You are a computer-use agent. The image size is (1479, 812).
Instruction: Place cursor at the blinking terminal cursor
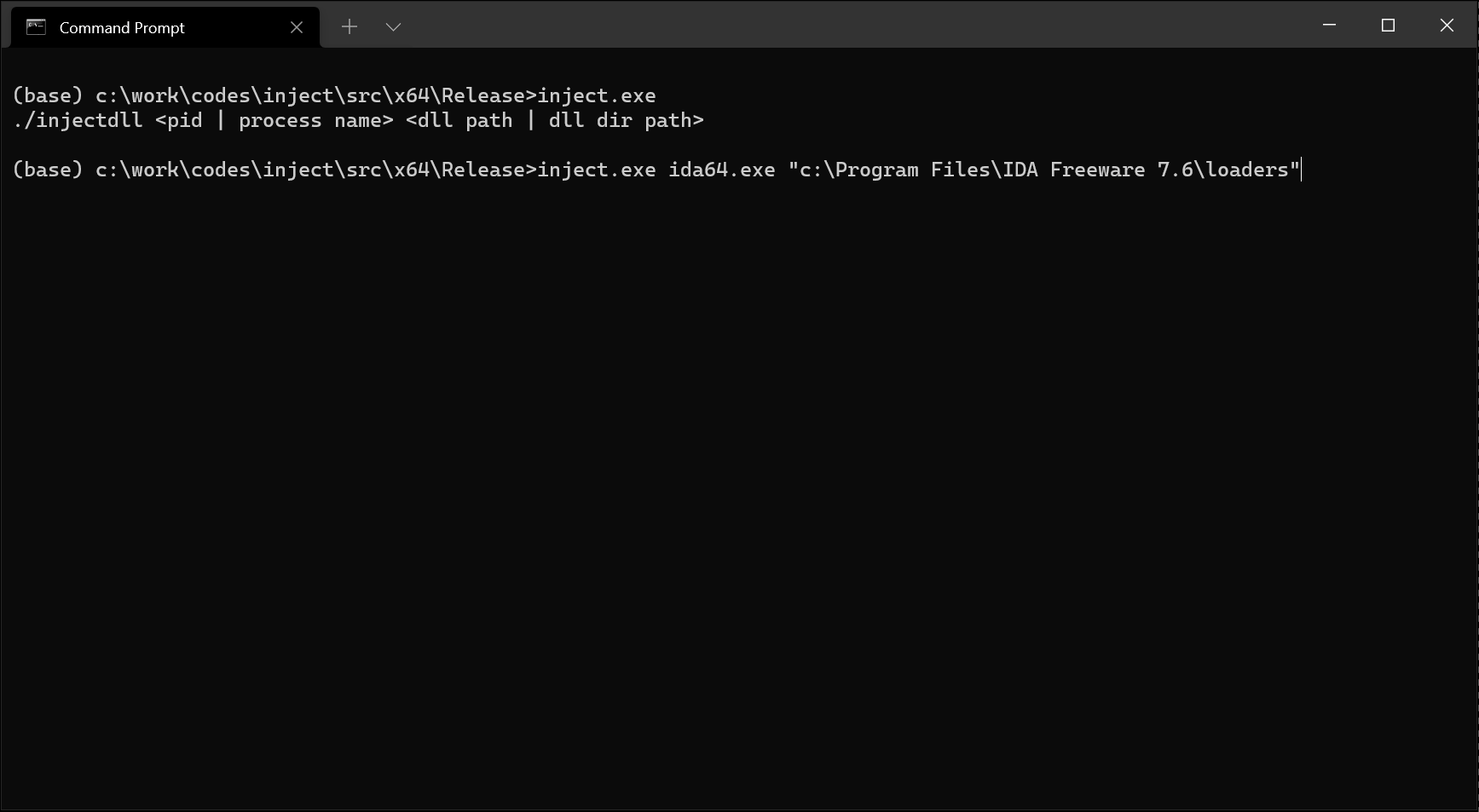coord(1301,170)
